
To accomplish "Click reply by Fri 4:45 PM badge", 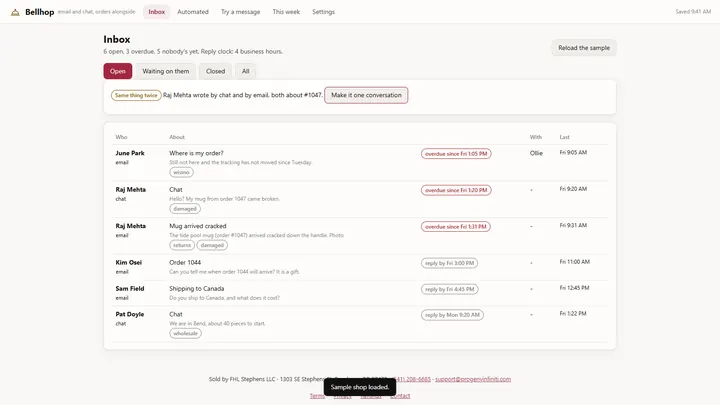I will click(450, 289).
